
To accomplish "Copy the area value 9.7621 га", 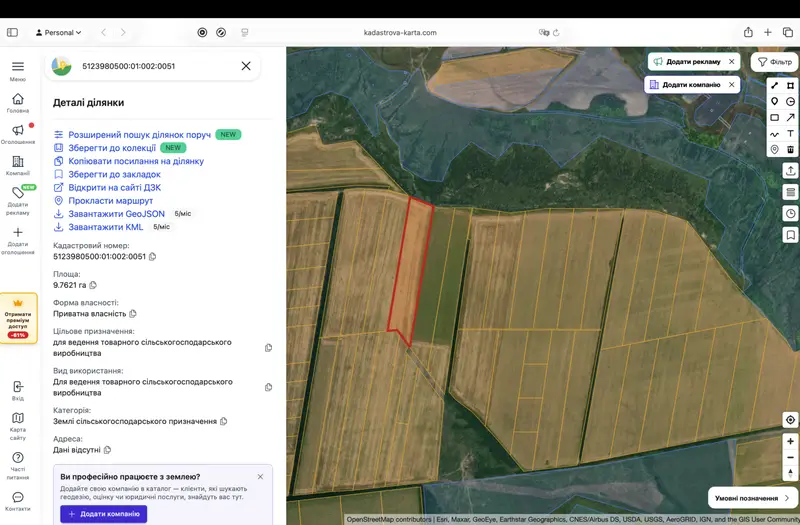I will pos(93,285).
